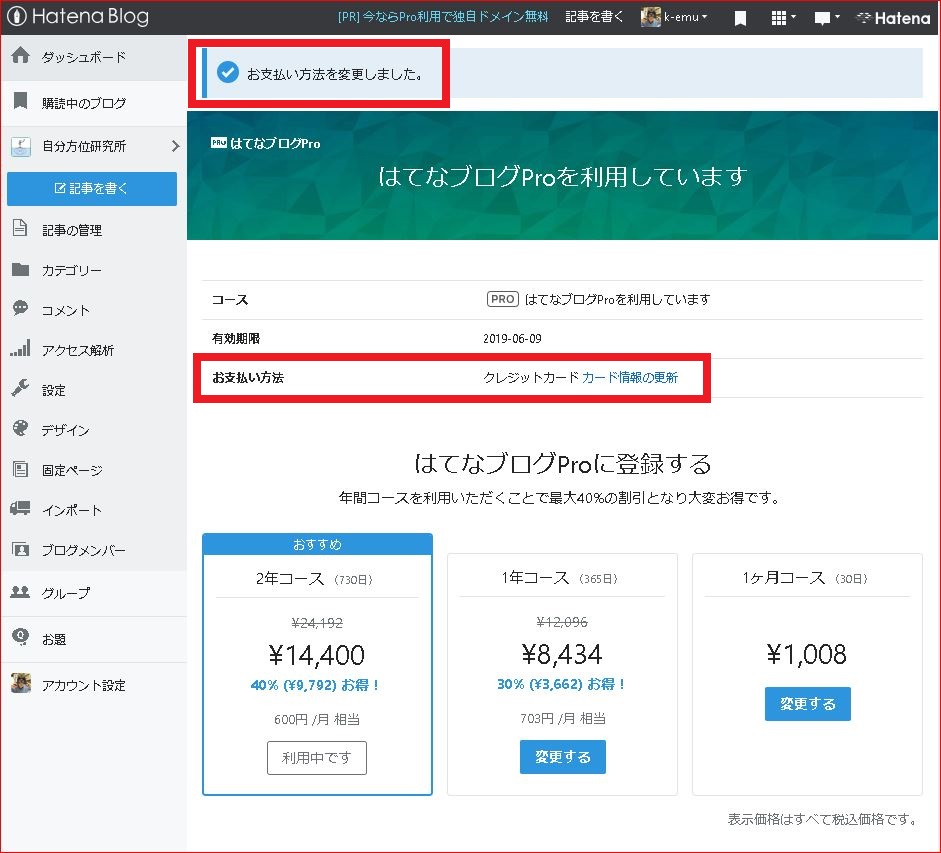
Task: Go to Hatena portal logo
Action: (893, 18)
